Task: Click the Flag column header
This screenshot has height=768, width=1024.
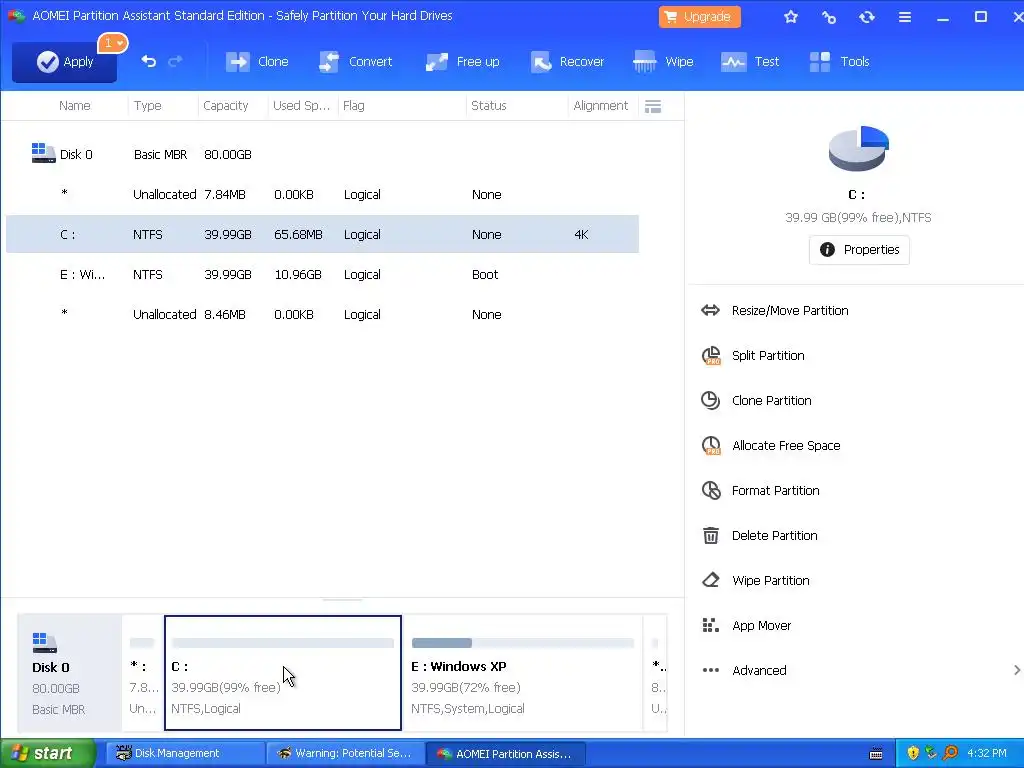Action: pyautogui.click(x=353, y=106)
